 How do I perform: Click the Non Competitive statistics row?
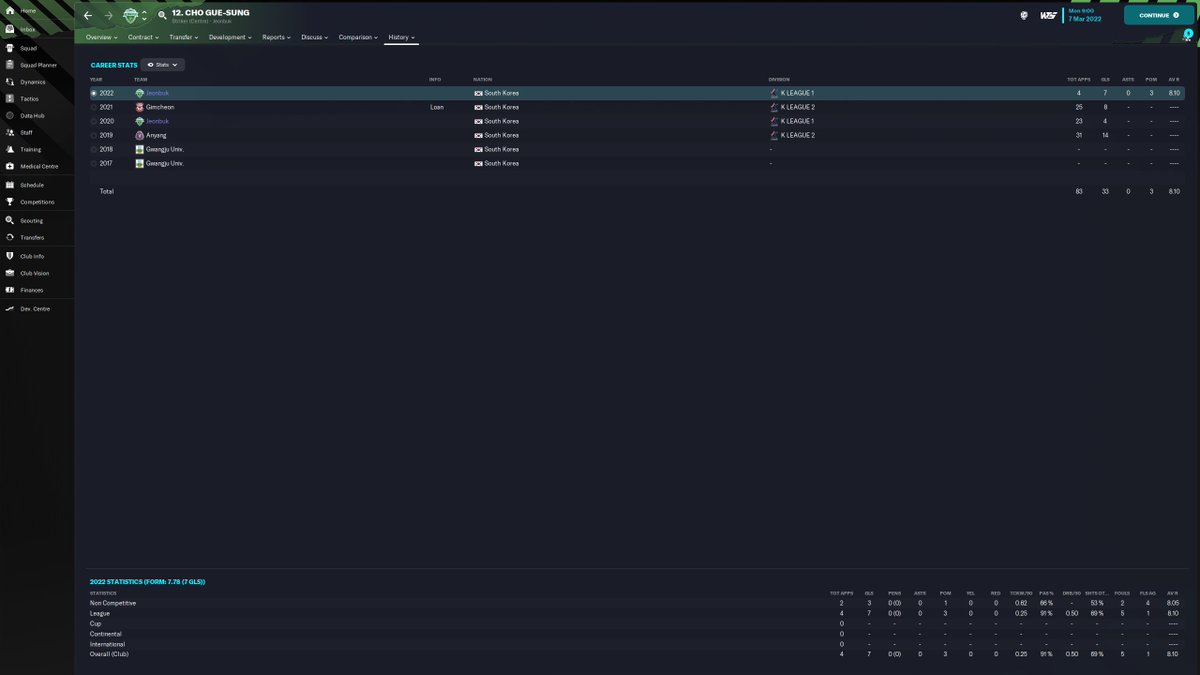tap(636, 603)
